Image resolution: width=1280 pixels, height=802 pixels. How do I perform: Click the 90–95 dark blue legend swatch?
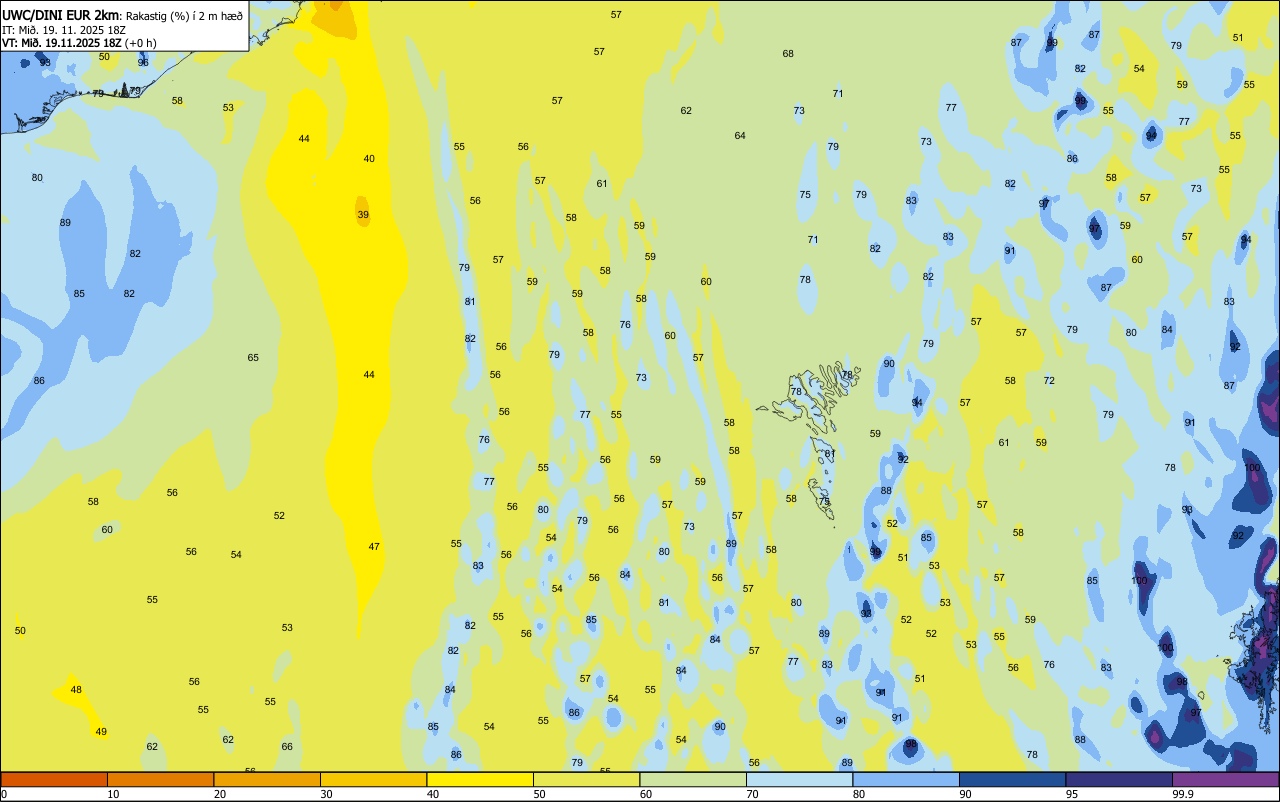pos(1012,779)
